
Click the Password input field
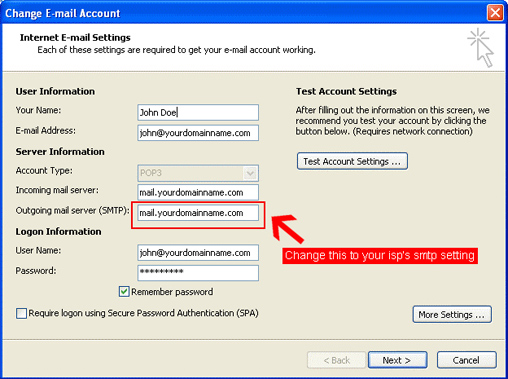[198, 273]
